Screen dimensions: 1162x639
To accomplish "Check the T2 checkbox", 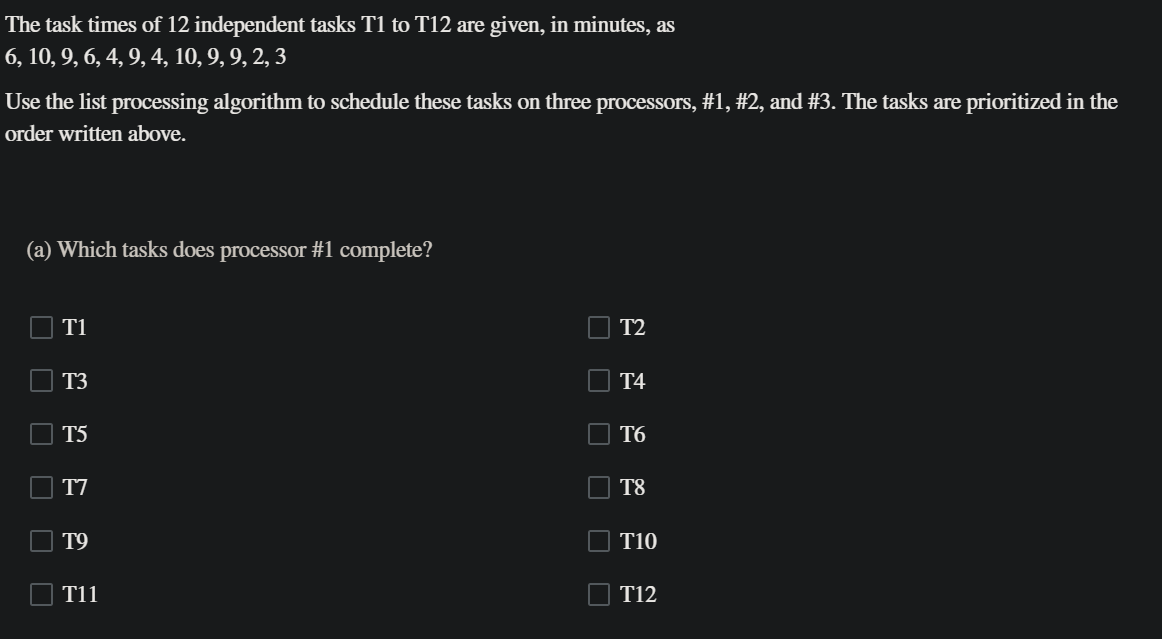I will (598, 326).
